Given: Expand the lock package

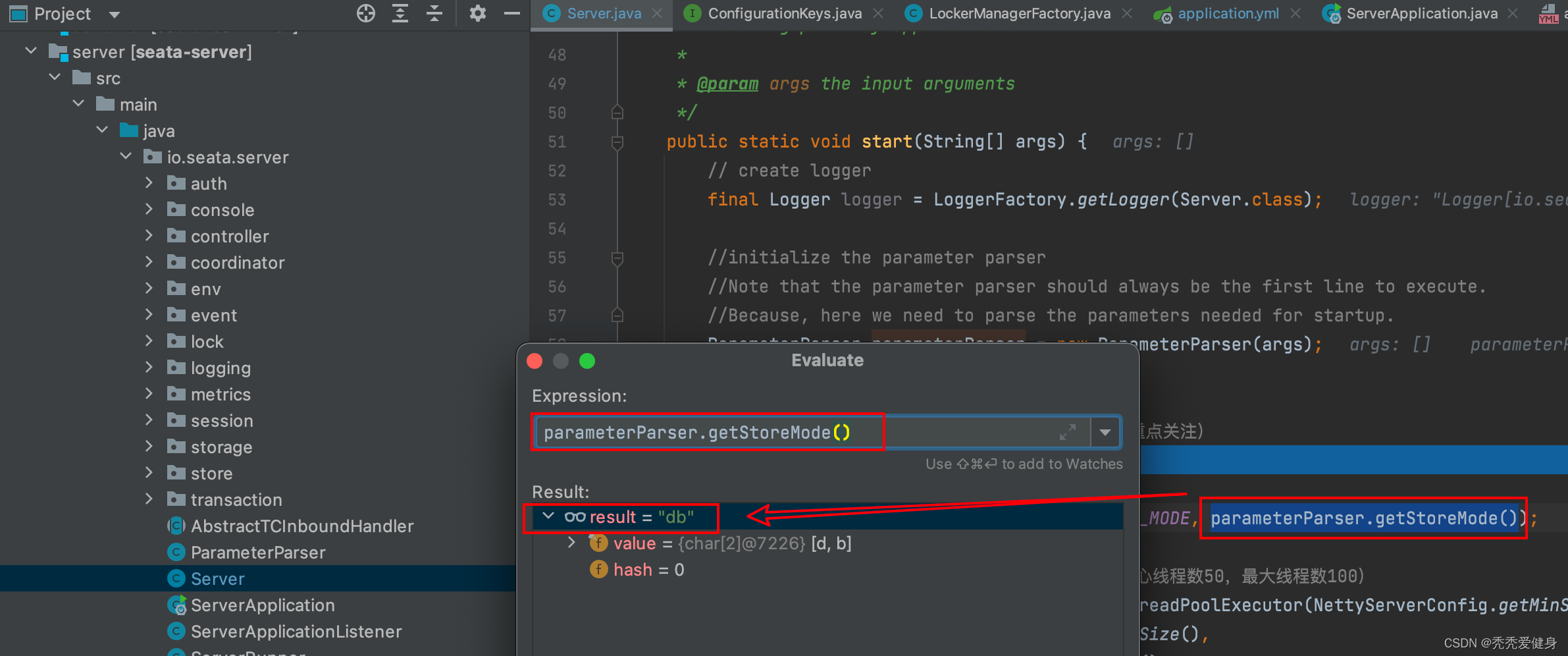Looking at the screenshot, I should click(x=149, y=341).
